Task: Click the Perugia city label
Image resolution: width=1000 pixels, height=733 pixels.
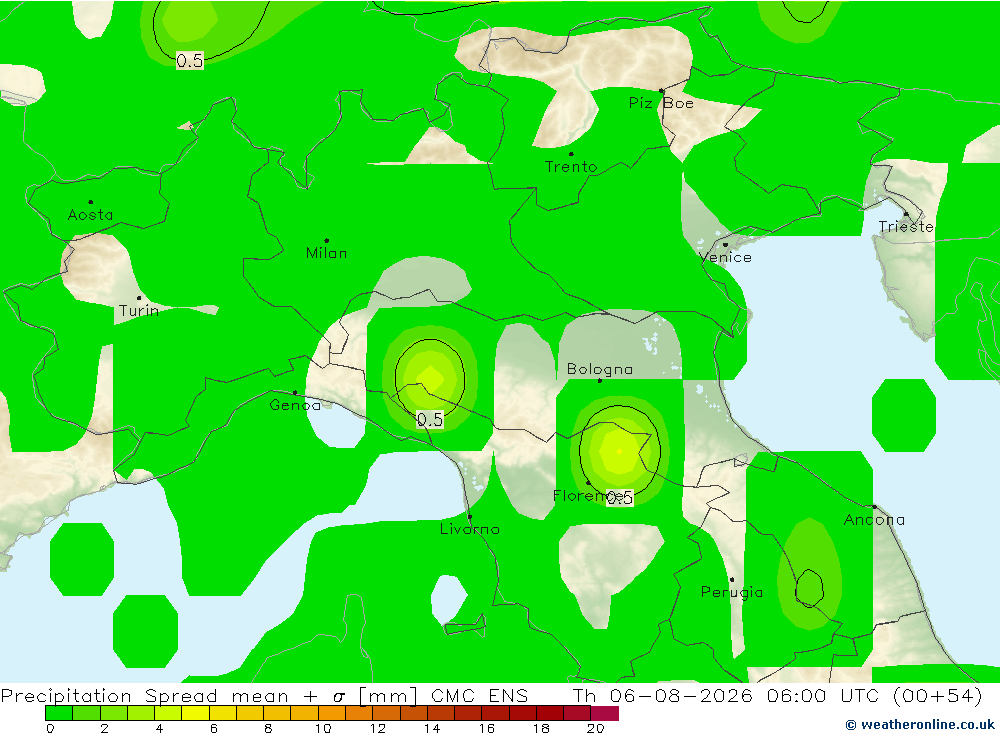Action: (x=732, y=592)
